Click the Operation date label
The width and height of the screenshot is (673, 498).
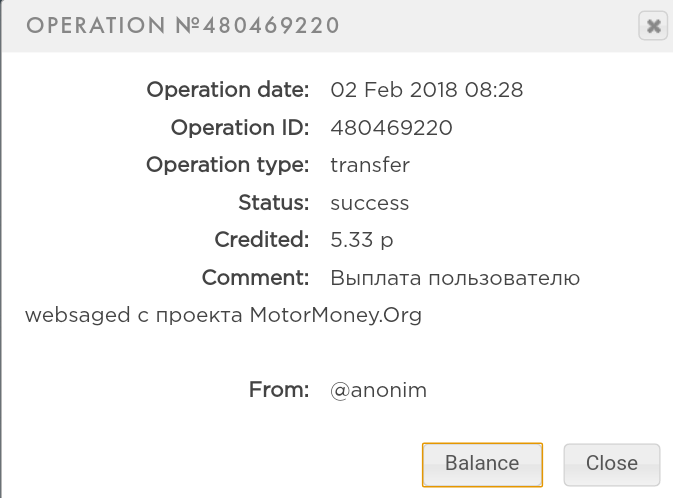[x=228, y=90]
